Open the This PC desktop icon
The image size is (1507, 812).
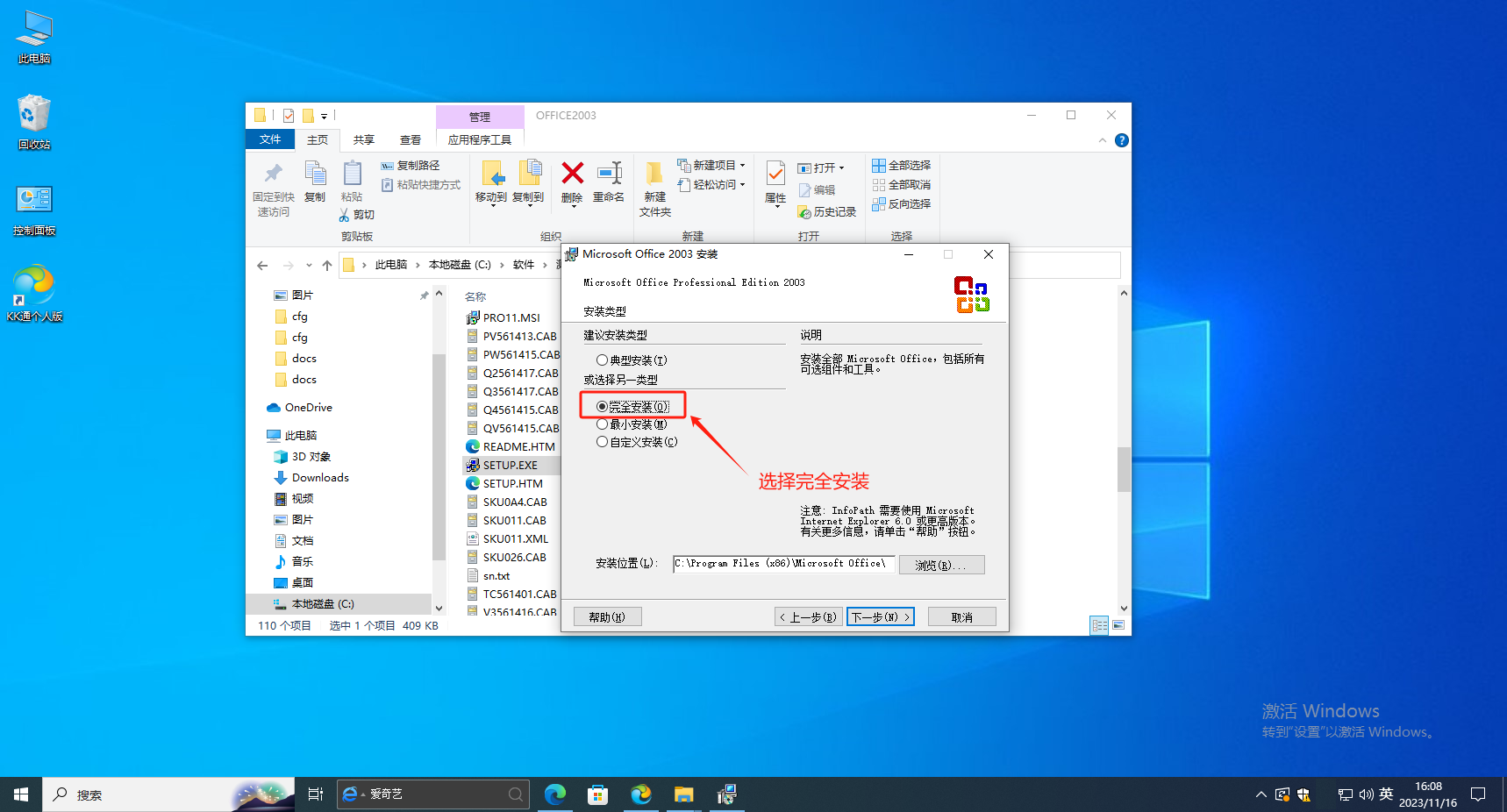click(x=34, y=38)
